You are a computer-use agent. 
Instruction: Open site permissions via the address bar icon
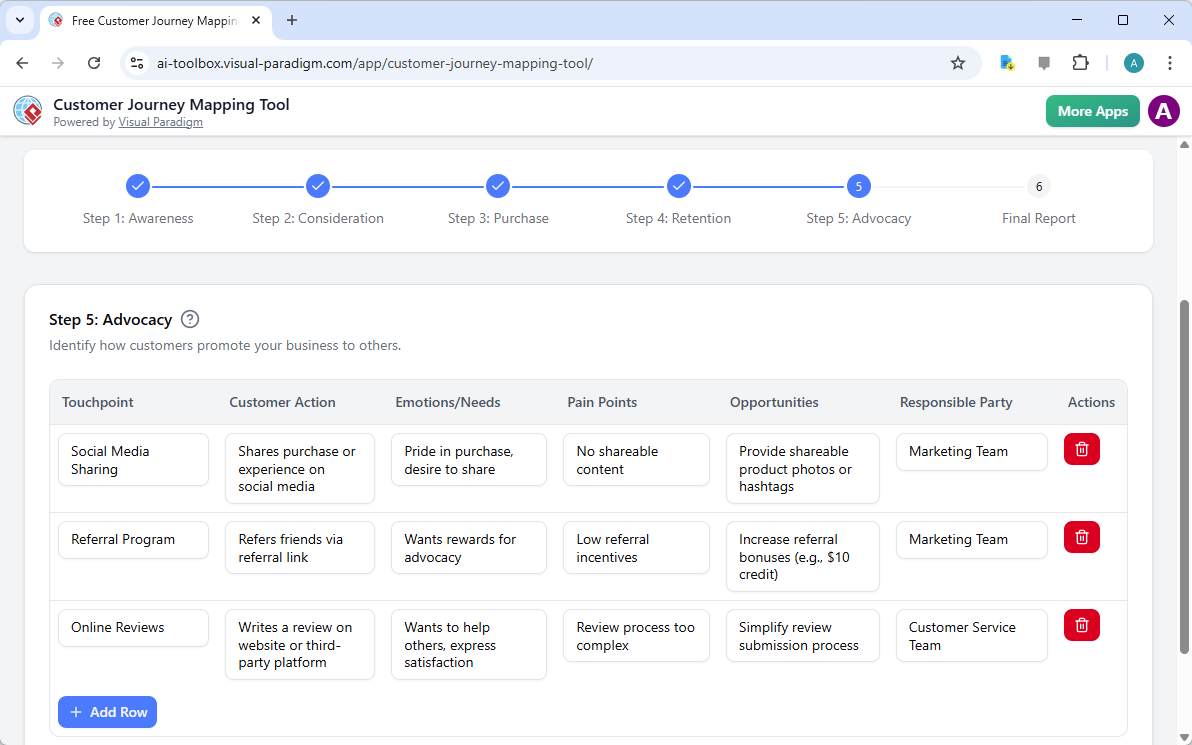click(136, 62)
